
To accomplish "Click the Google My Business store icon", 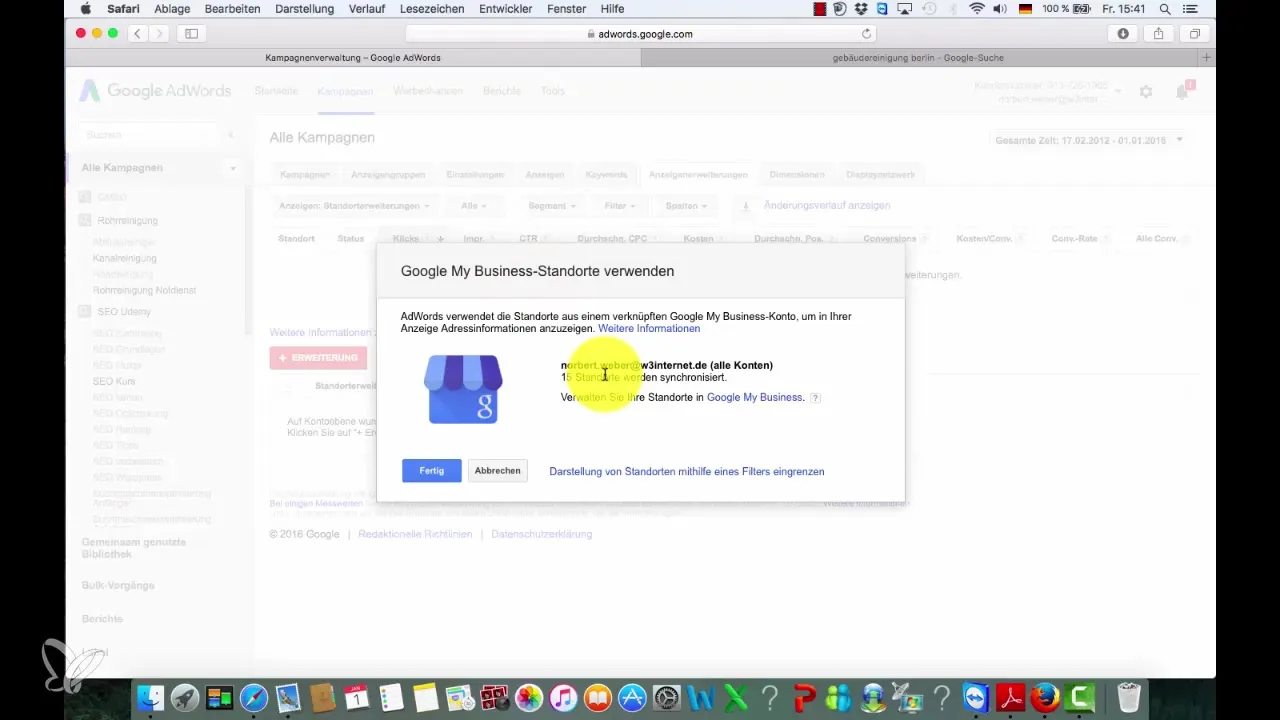I will click(463, 389).
